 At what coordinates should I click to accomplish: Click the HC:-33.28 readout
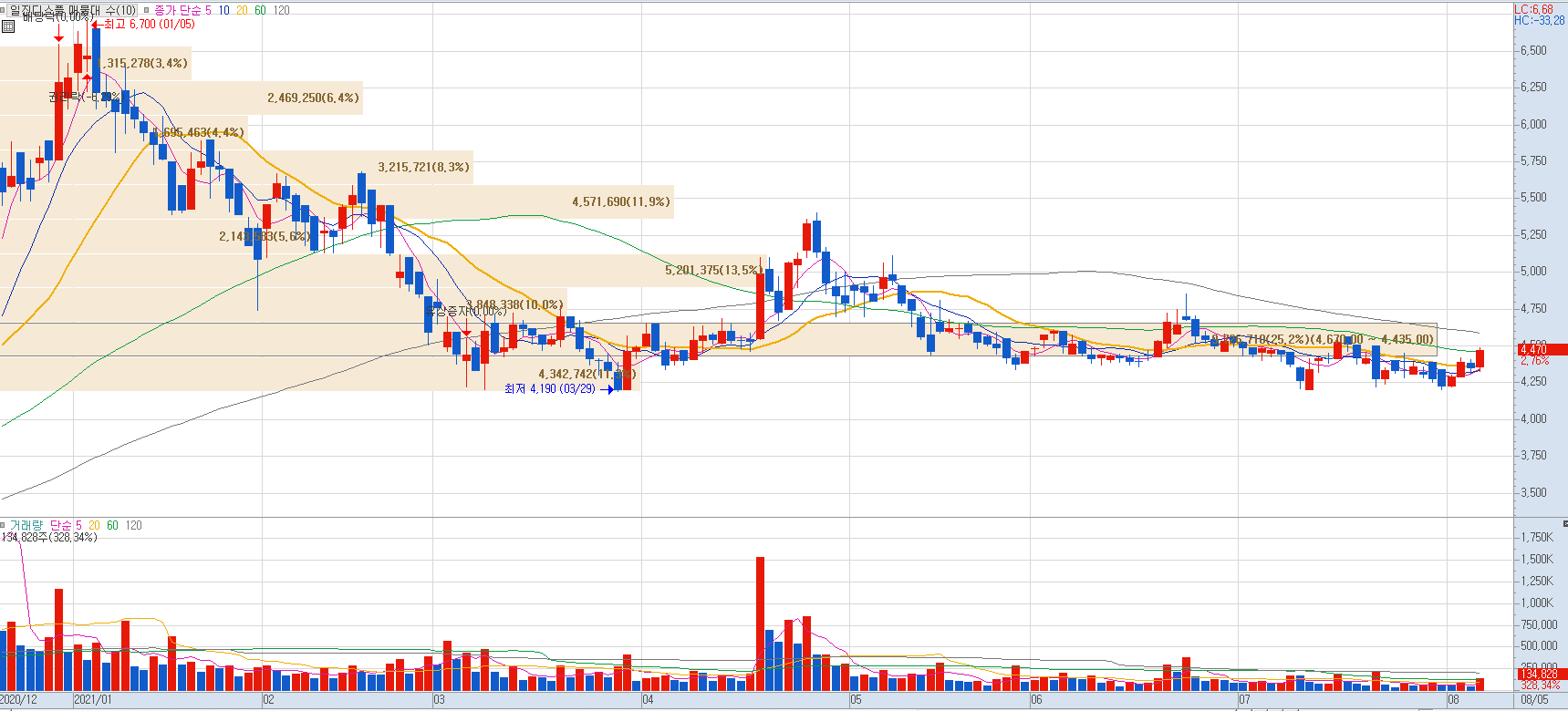[1539, 20]
